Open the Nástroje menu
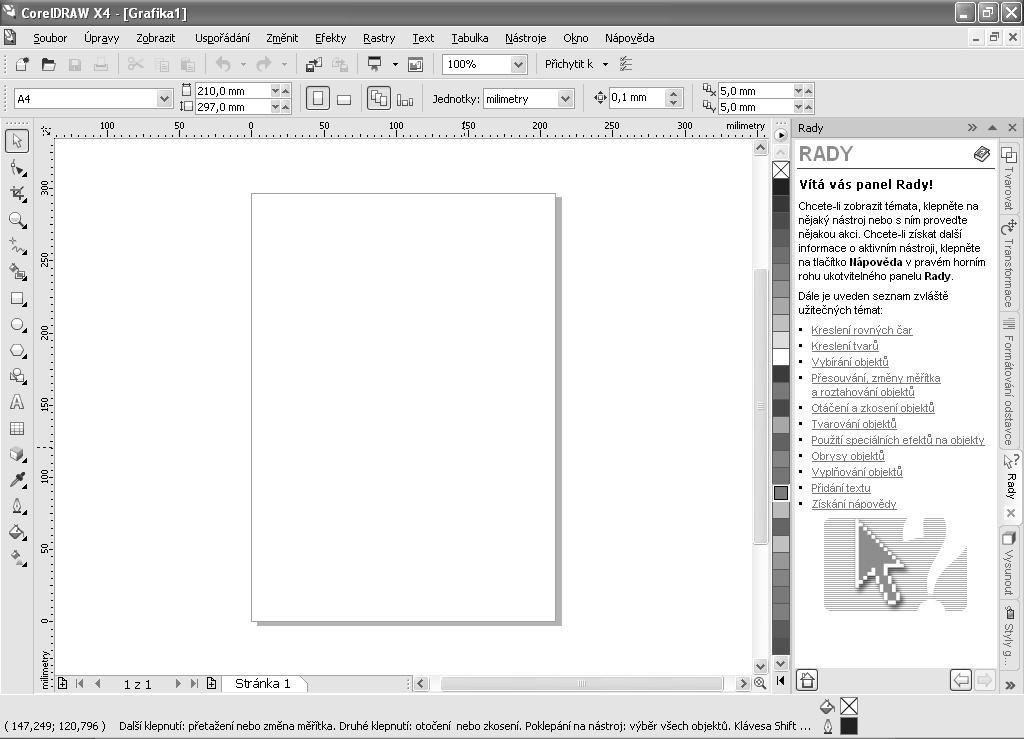 pos(526,38)
